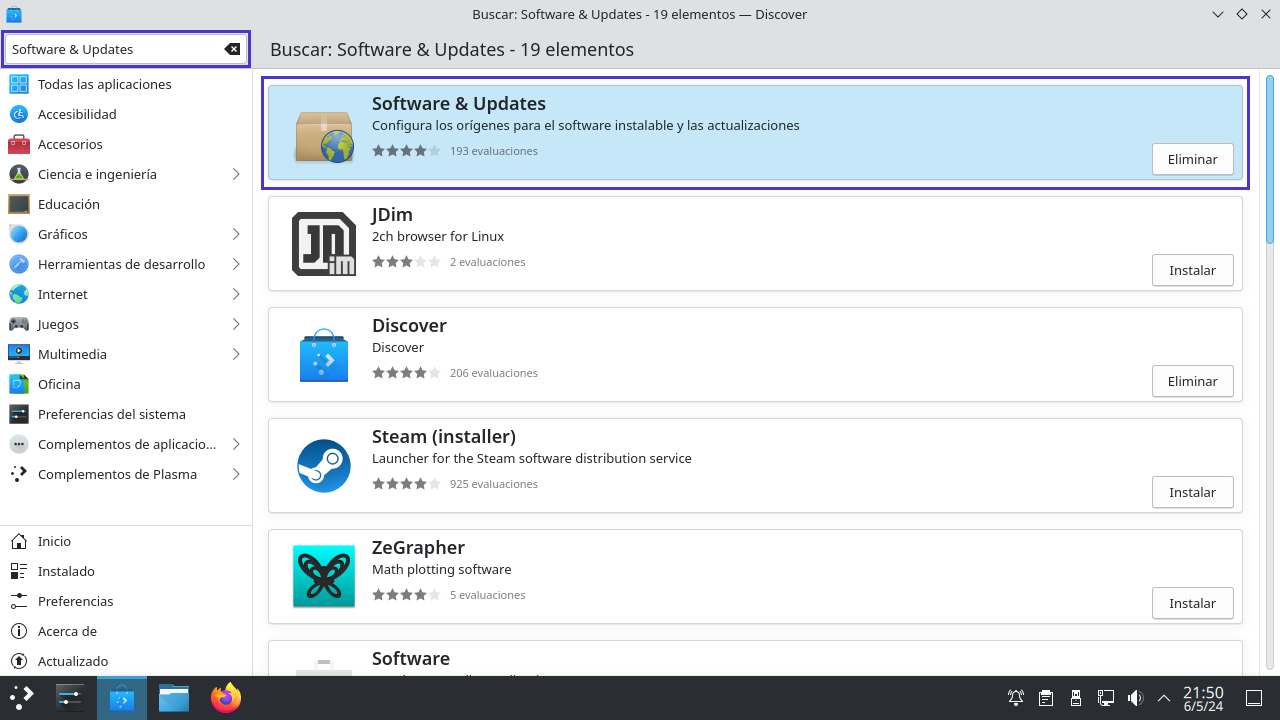The height and width of the screenshot is (720, 1280).
Task: Clear the search field text
Action: coord(232,49)
